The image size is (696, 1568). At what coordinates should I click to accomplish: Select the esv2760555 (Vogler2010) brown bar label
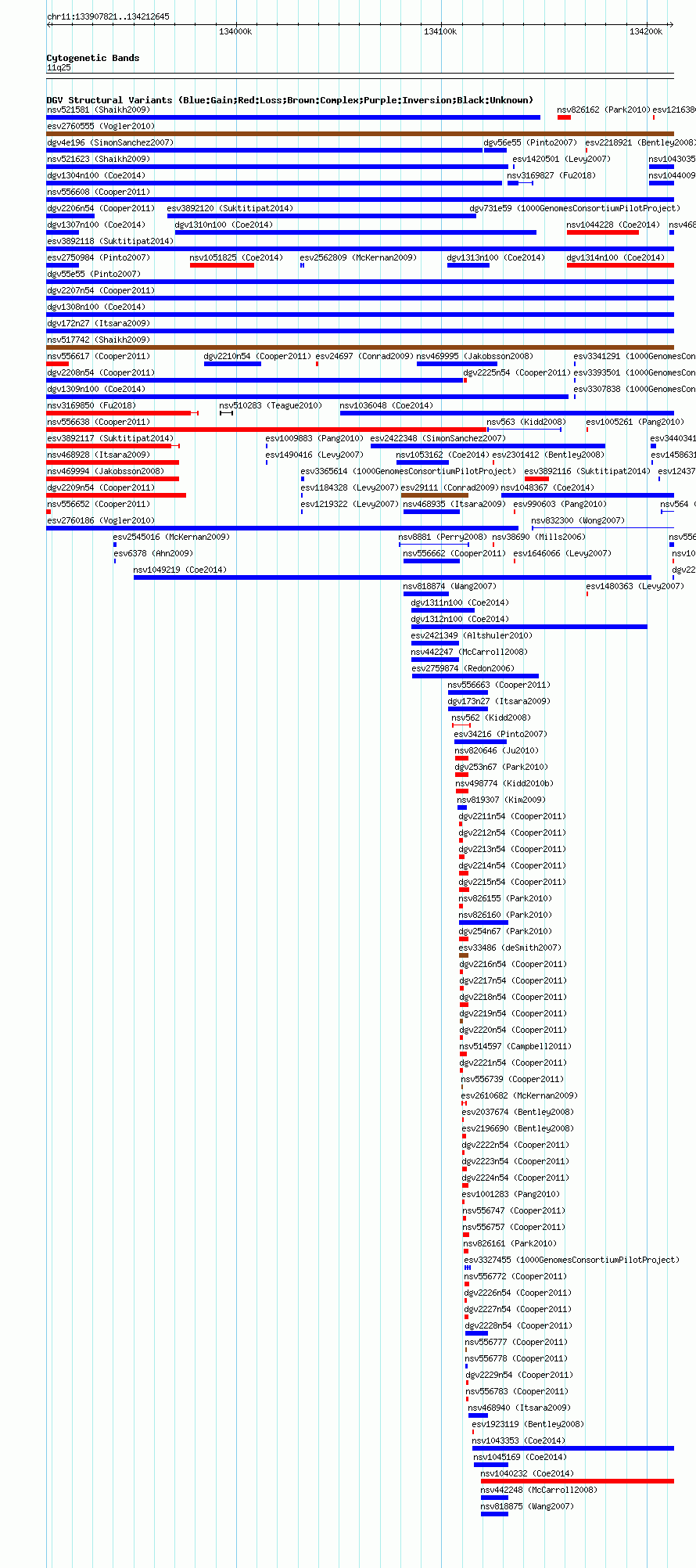click(x=101, y=126)
